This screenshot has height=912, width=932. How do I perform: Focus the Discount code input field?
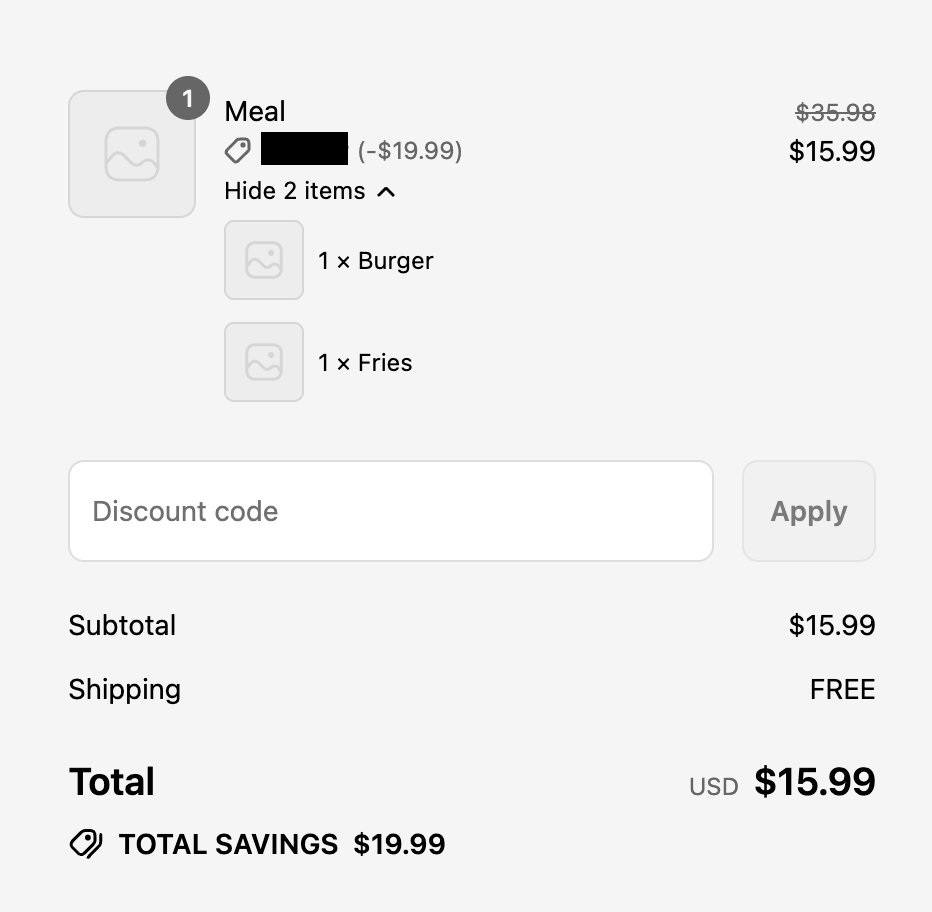[390, 511]
